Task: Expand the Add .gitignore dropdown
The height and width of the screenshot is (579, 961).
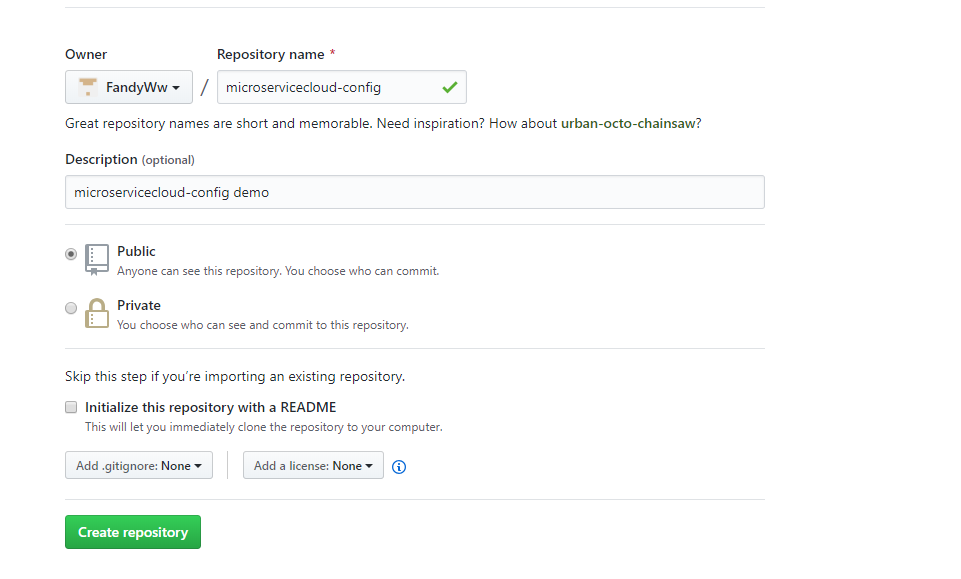Action: coord(139,465)
